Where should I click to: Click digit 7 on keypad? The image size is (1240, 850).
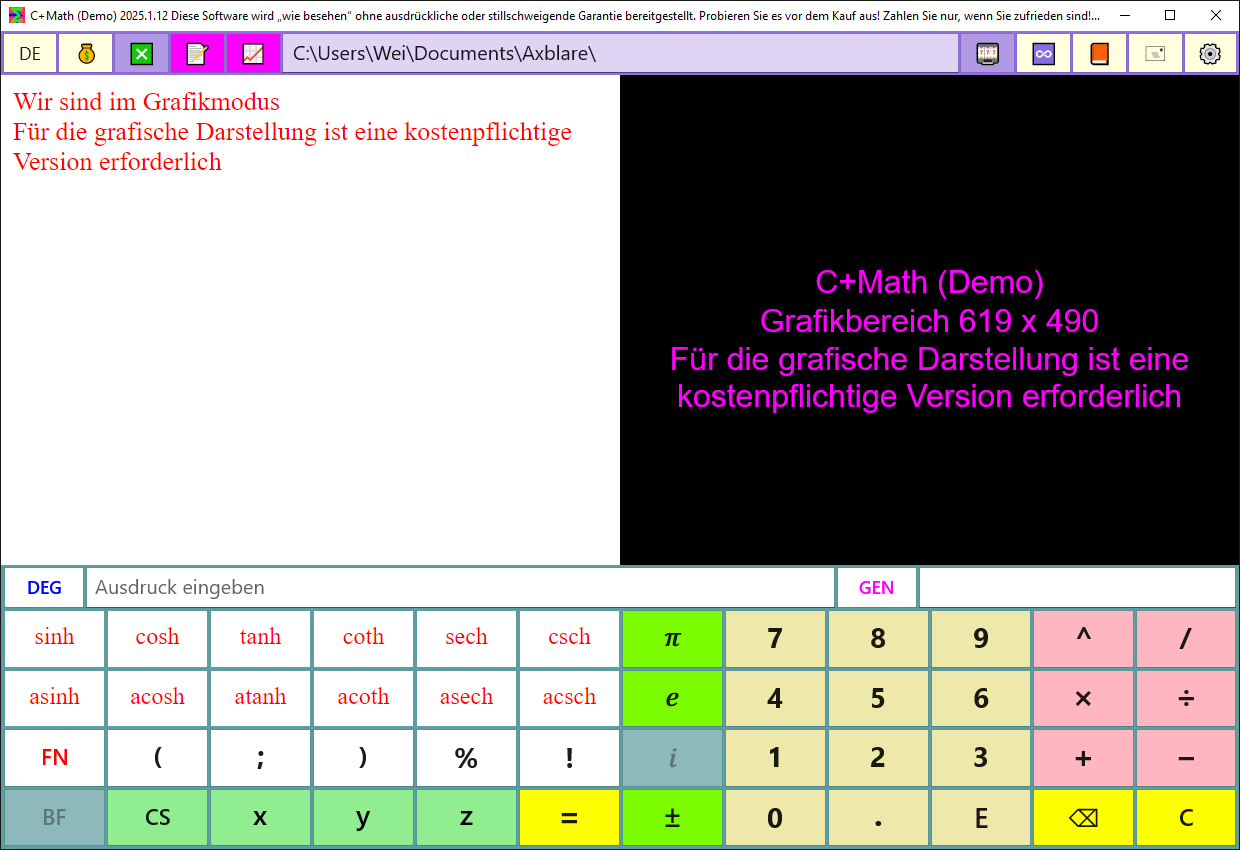tap(775, 638)
